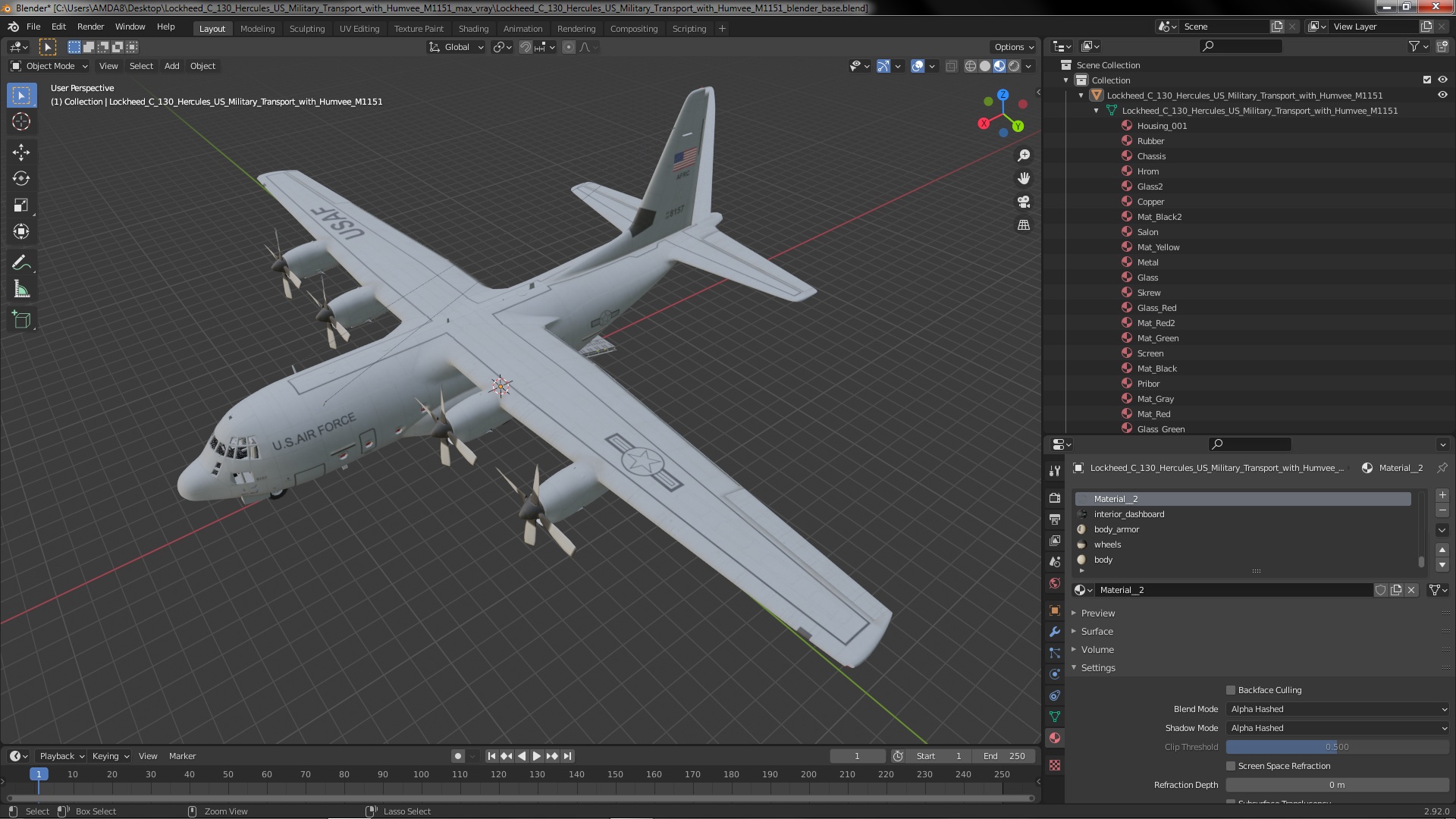Open the Output properties tab
Image resolution: width=1456 pixels, height=819 pixels.
pos(1054,519)
